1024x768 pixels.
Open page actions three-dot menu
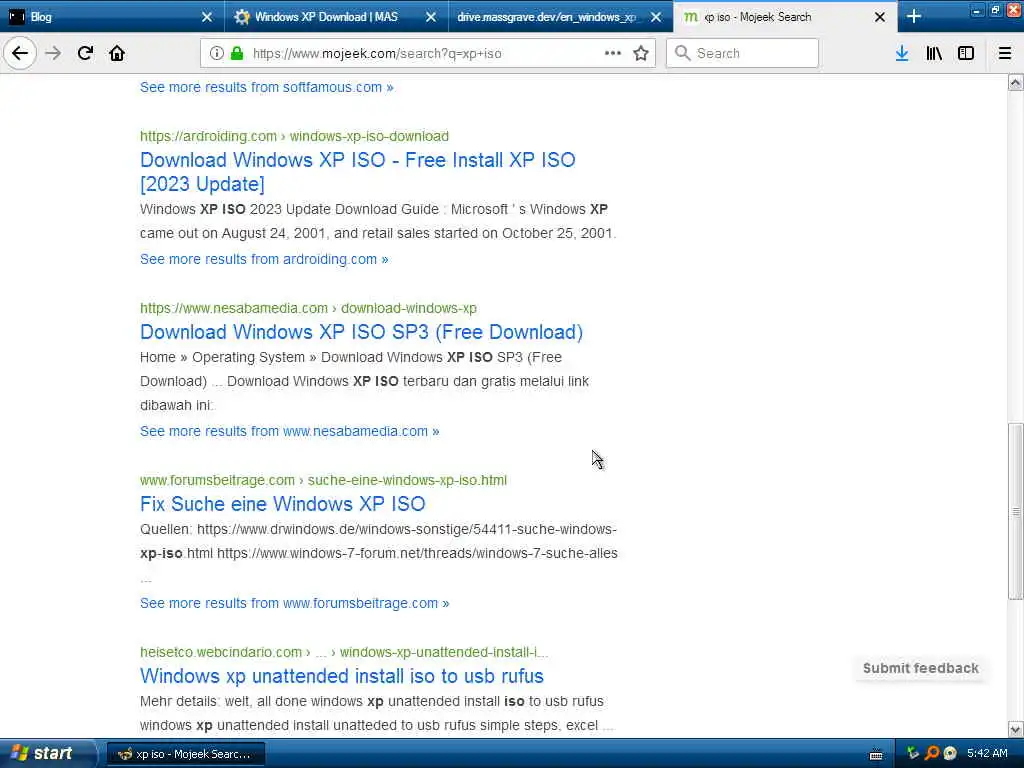coord(613,53)
